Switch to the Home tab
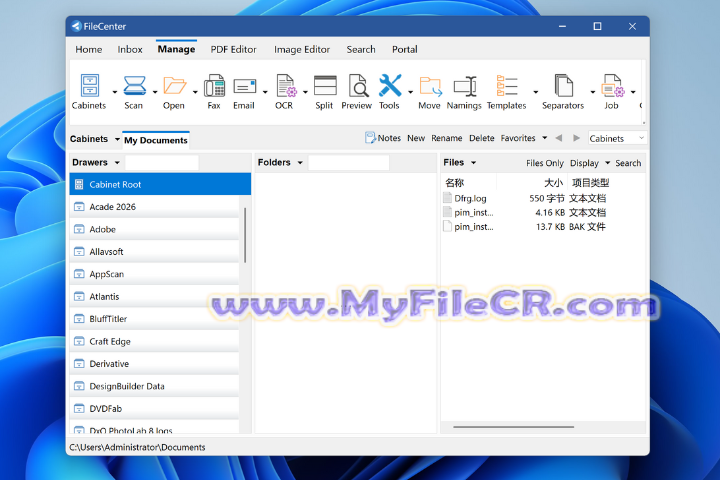 (x=89, y=49)
